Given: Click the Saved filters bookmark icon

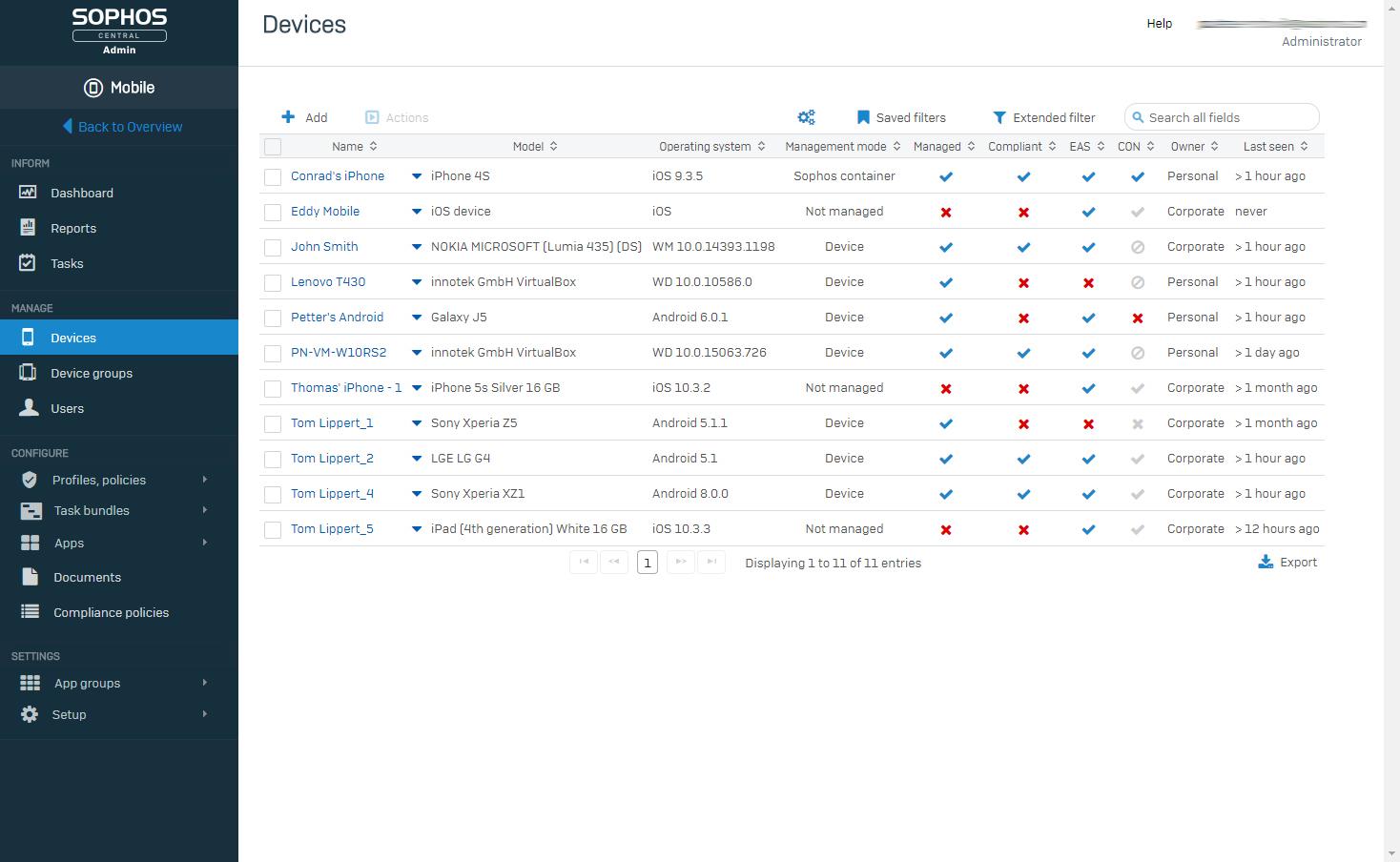Looking at the screenshot, I should pos(863,117).
